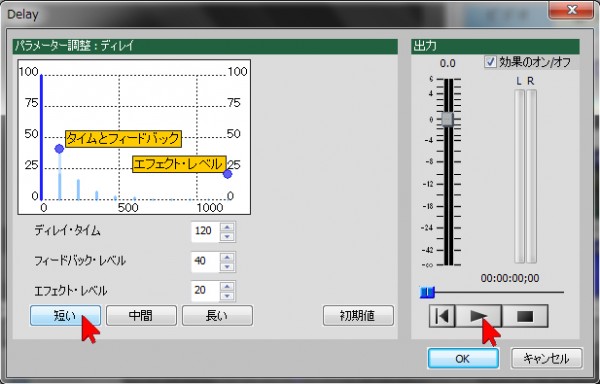Decrease フィードバック・レベル with down arrow
The image size is (600, 384).
click(227, 267)
